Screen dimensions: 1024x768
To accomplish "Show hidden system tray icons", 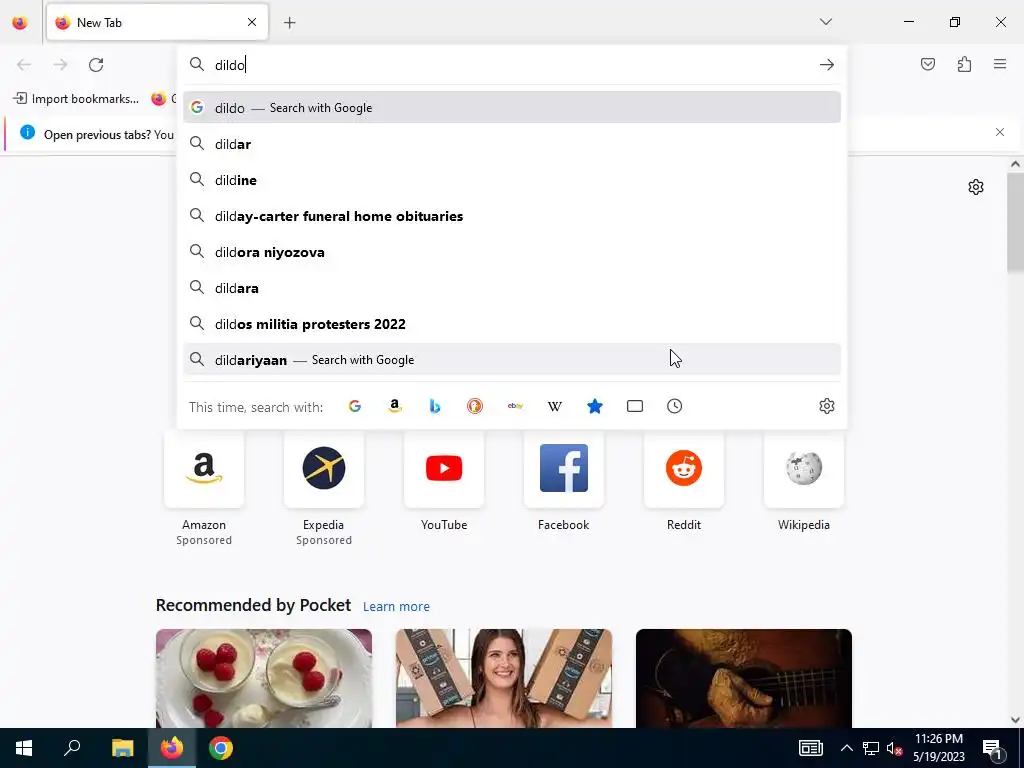I will pos(846,748).
